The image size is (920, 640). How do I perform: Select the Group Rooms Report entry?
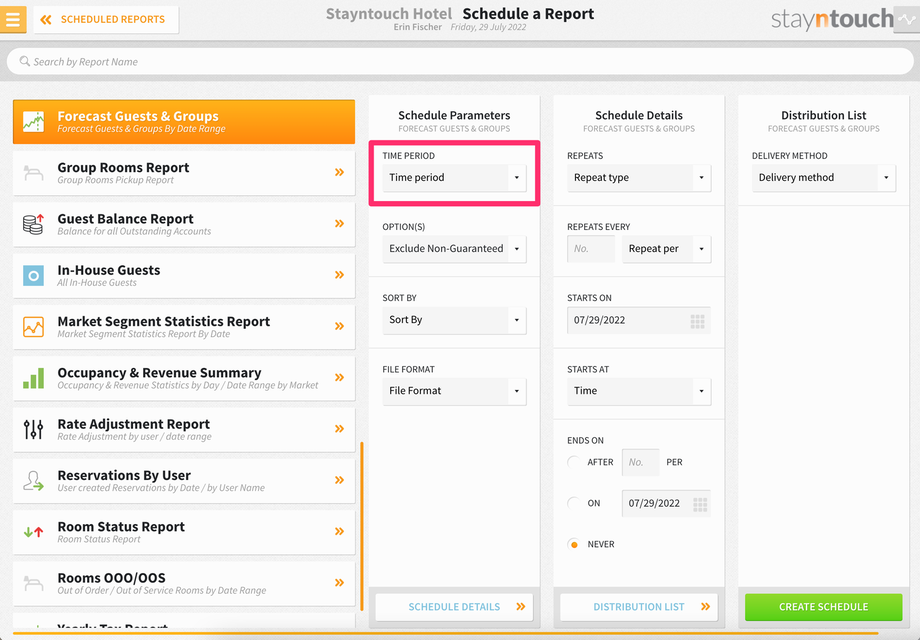184,173
